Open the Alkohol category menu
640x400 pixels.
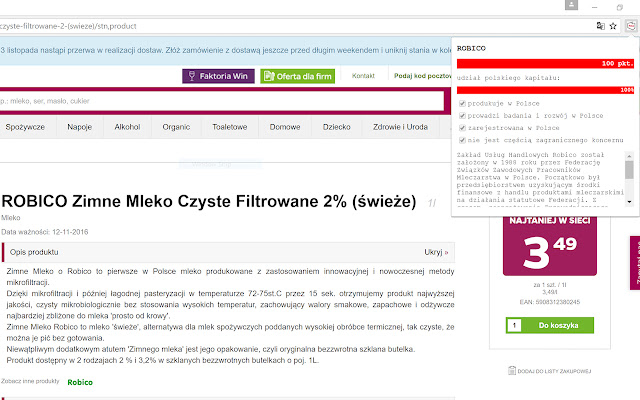click(127, 127)
